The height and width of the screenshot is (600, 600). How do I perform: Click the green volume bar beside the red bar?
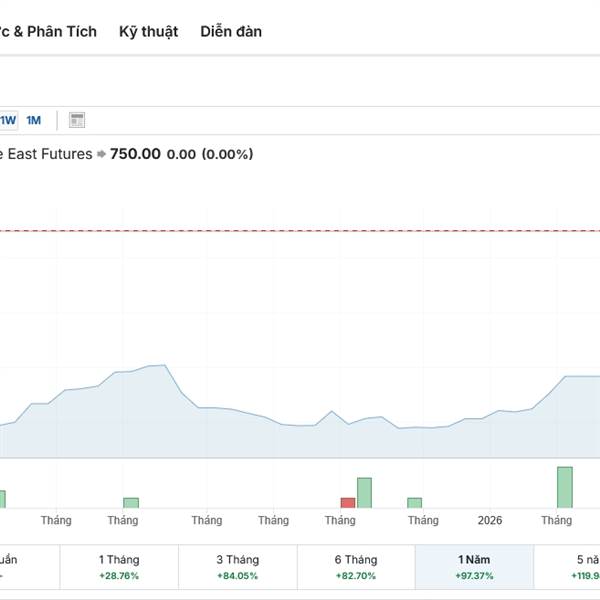364,492
